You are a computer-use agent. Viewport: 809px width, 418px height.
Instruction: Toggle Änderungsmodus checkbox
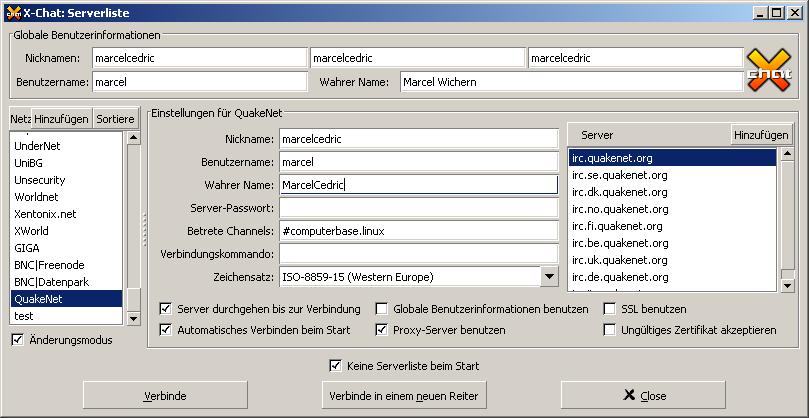(18, 340)
